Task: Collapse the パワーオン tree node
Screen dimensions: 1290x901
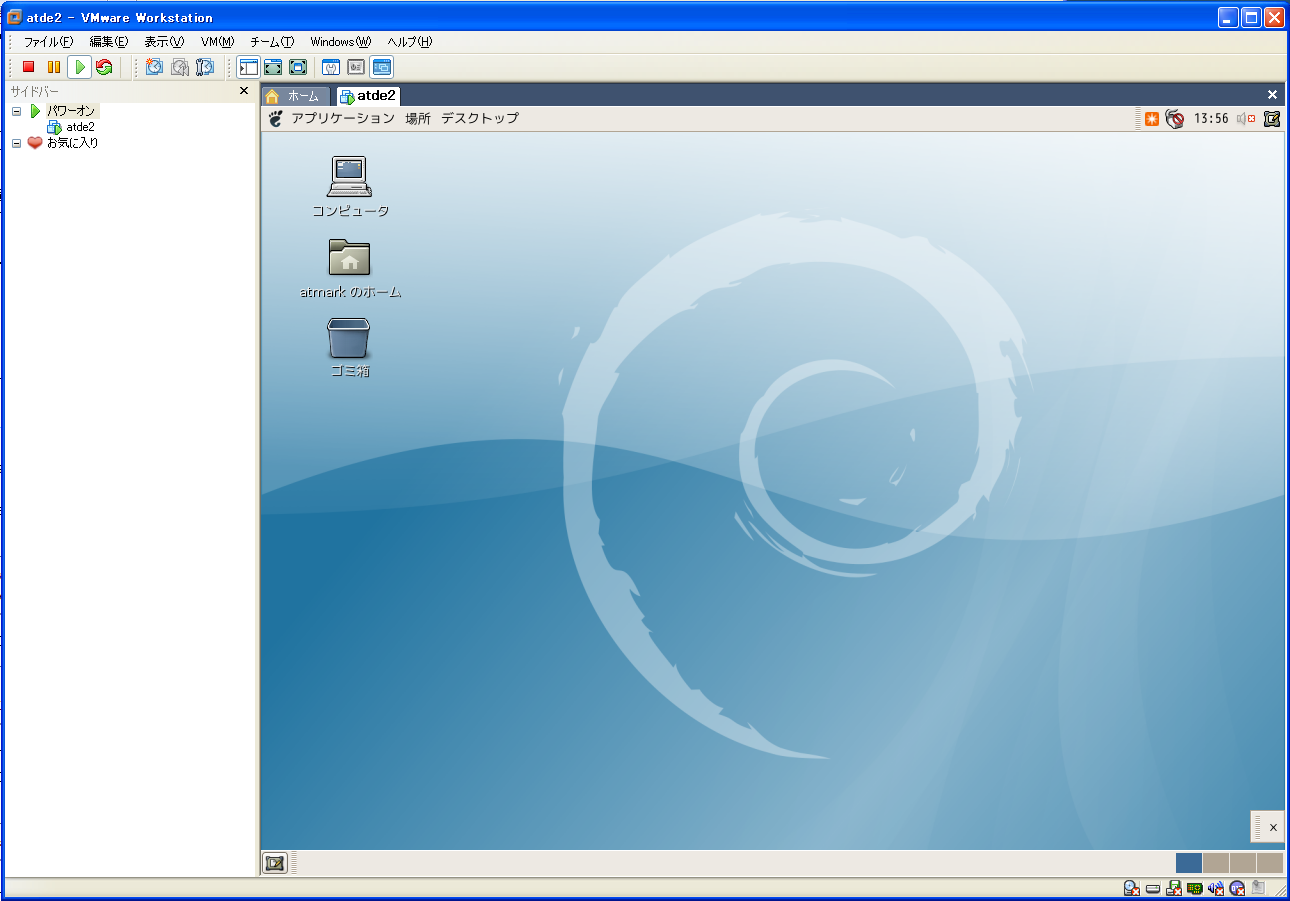Action: pyautogui.click(x=16, y=111)
